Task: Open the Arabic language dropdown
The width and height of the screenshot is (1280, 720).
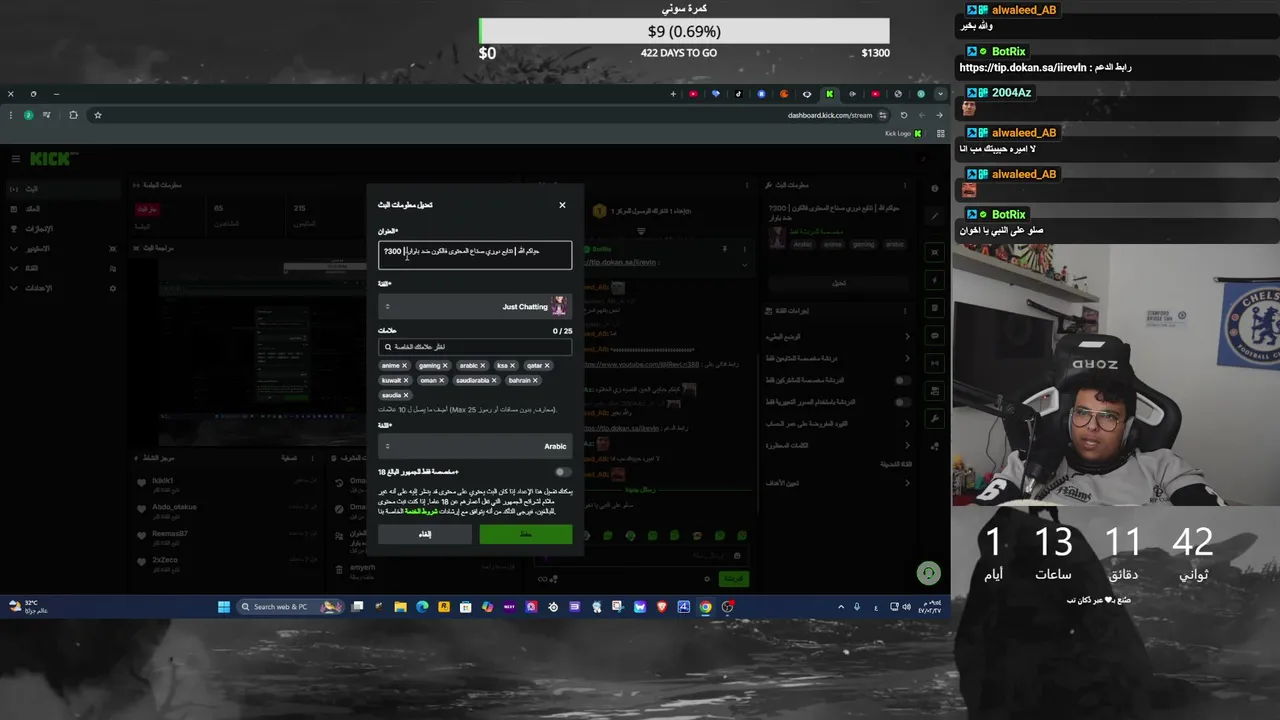Action: pyautogui.click(x=475, y=446)
